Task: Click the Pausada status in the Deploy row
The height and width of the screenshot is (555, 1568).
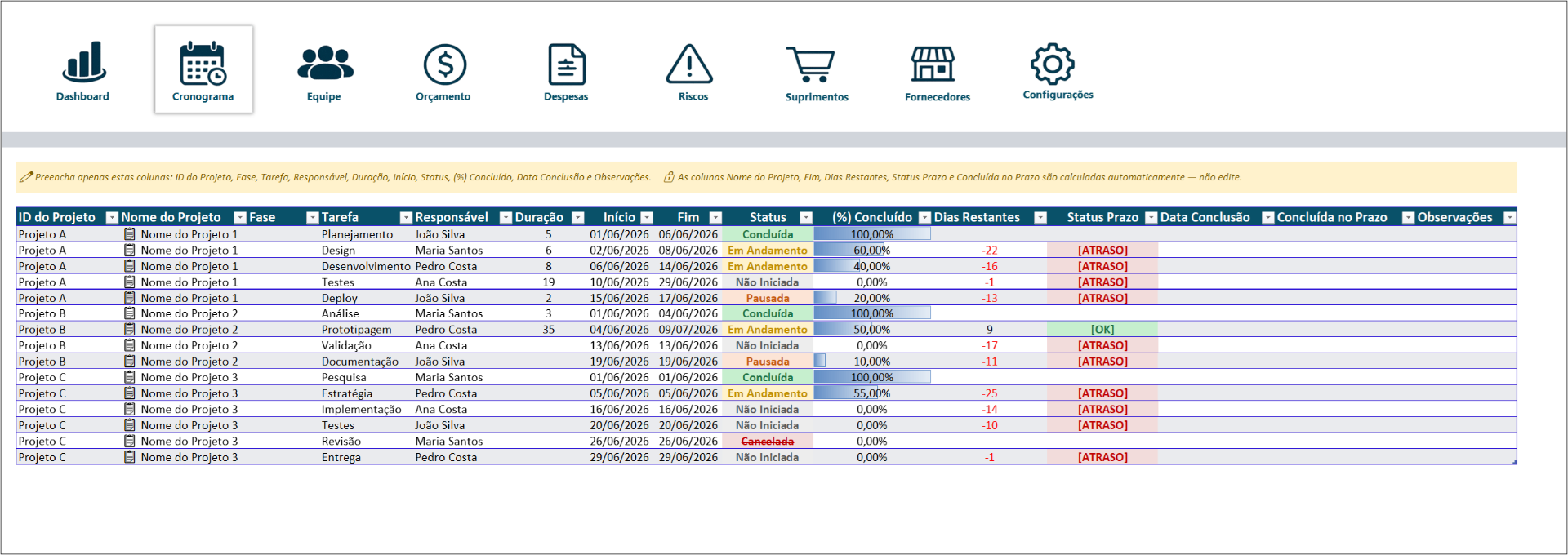Action: click(768, 298)
